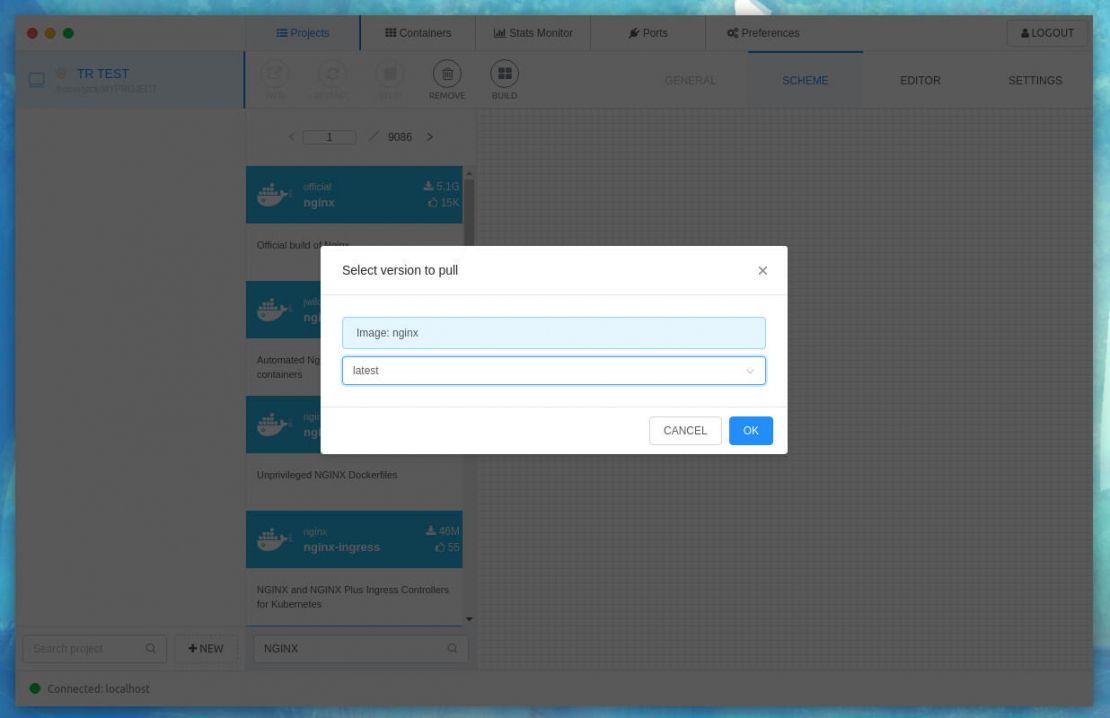1110x718 pixels.
Task: Open the Stats Monitor tab
Action: pos(532,32)
